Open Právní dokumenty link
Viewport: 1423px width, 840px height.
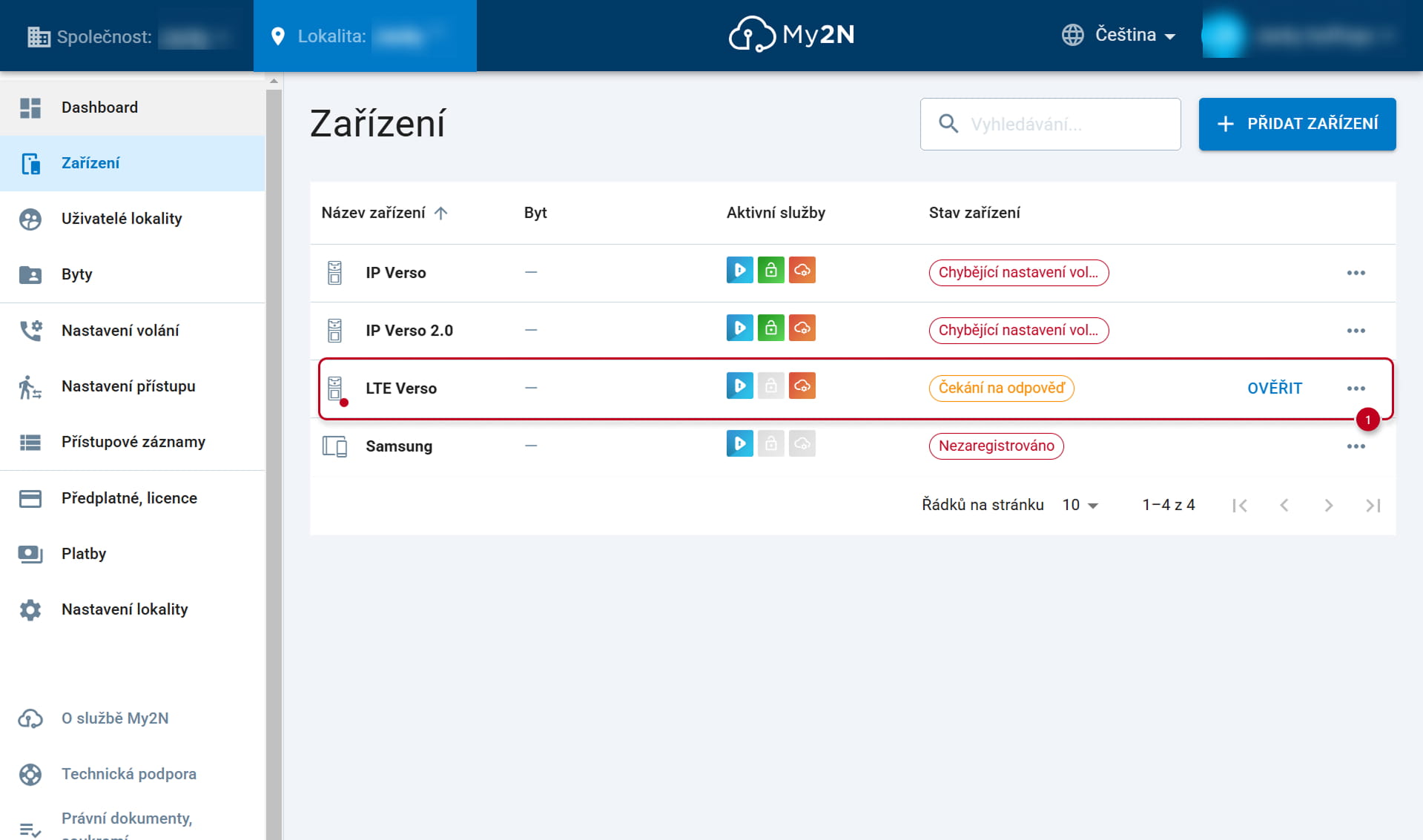tap(127, 826)
